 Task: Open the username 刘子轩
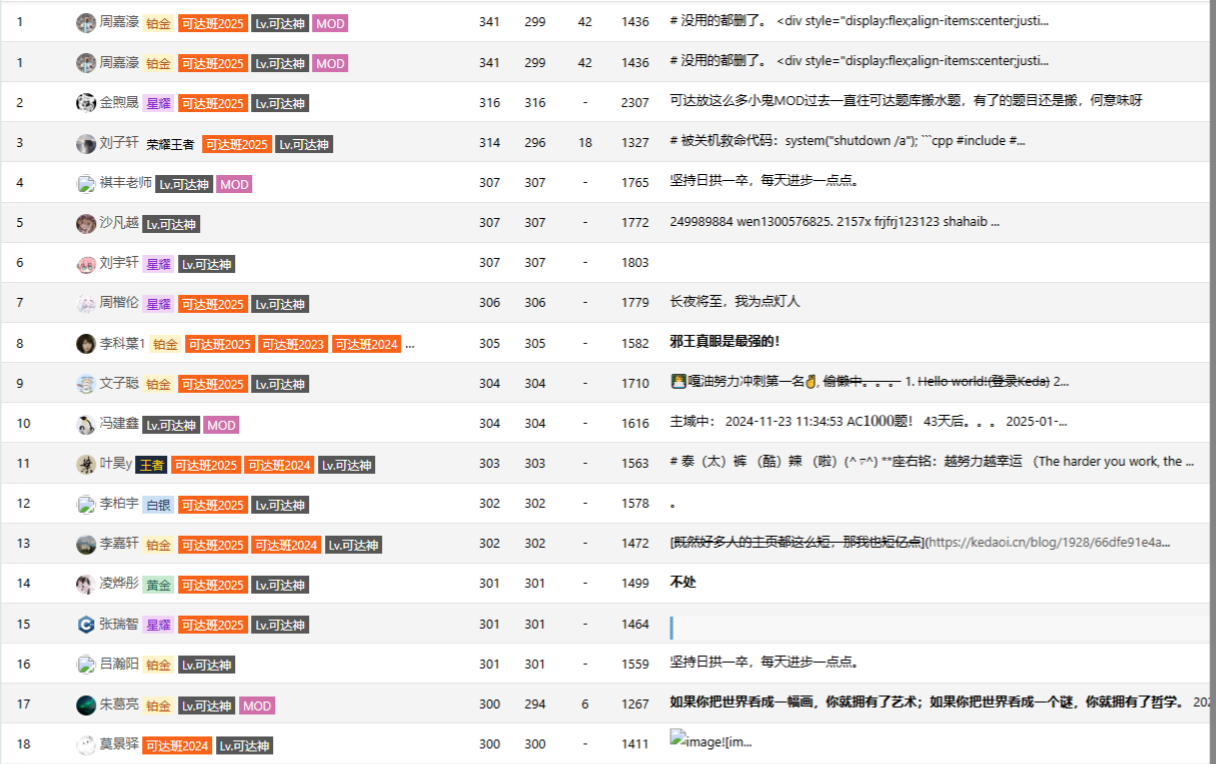(120, 143)
